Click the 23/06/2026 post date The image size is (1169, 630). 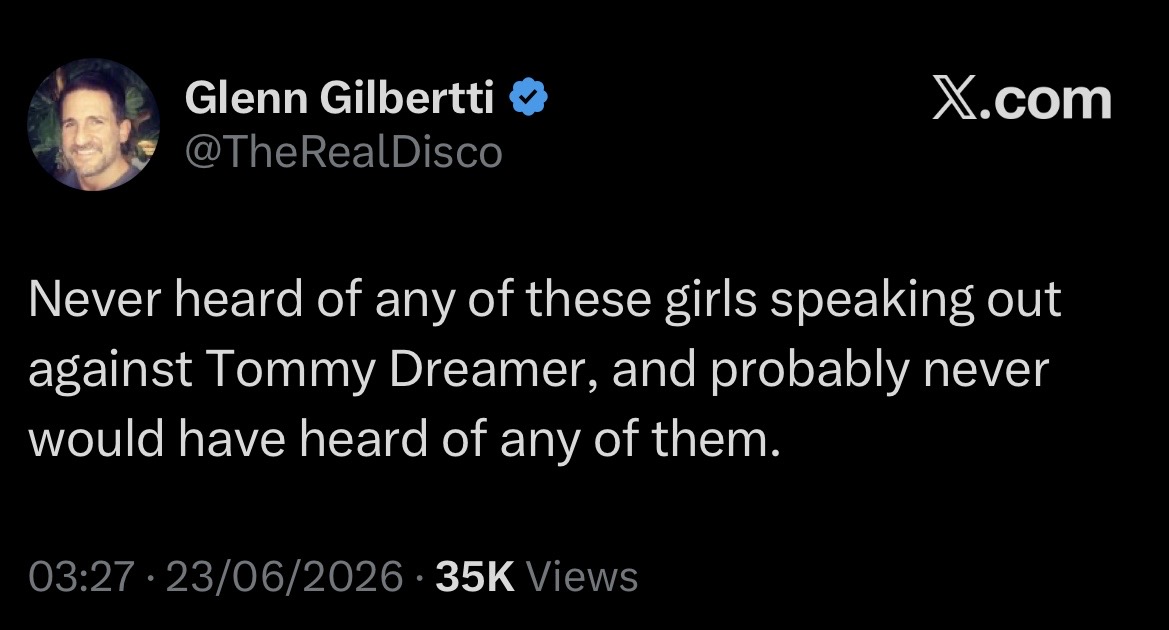(284, 576)
